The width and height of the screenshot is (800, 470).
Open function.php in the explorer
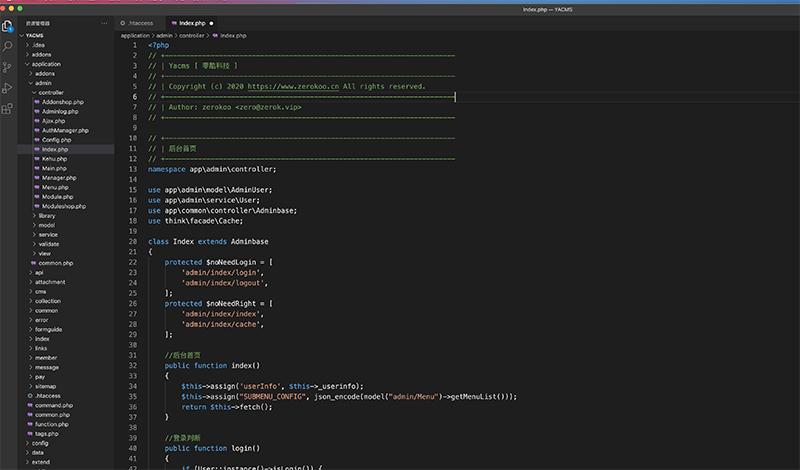tap(51, 424)
